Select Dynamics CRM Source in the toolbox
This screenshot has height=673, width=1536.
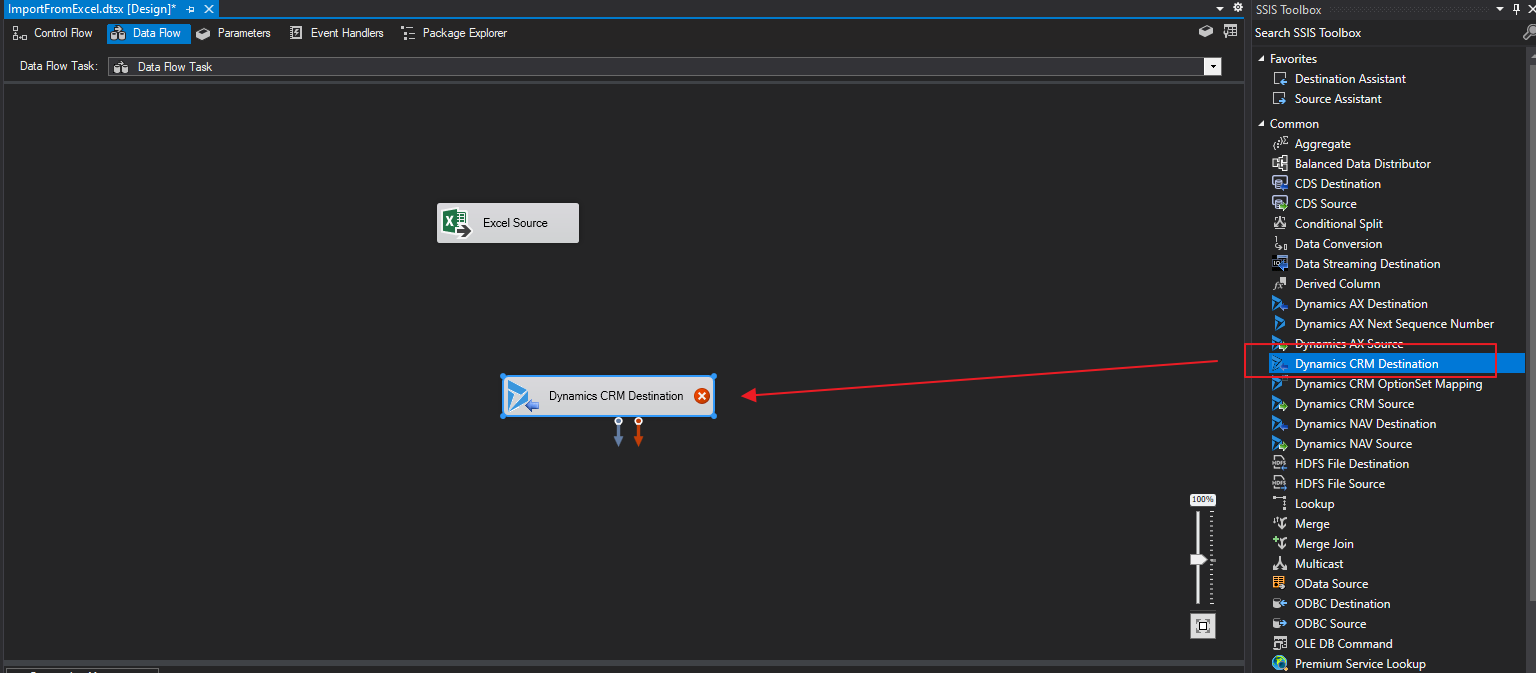pos(1354,404)
